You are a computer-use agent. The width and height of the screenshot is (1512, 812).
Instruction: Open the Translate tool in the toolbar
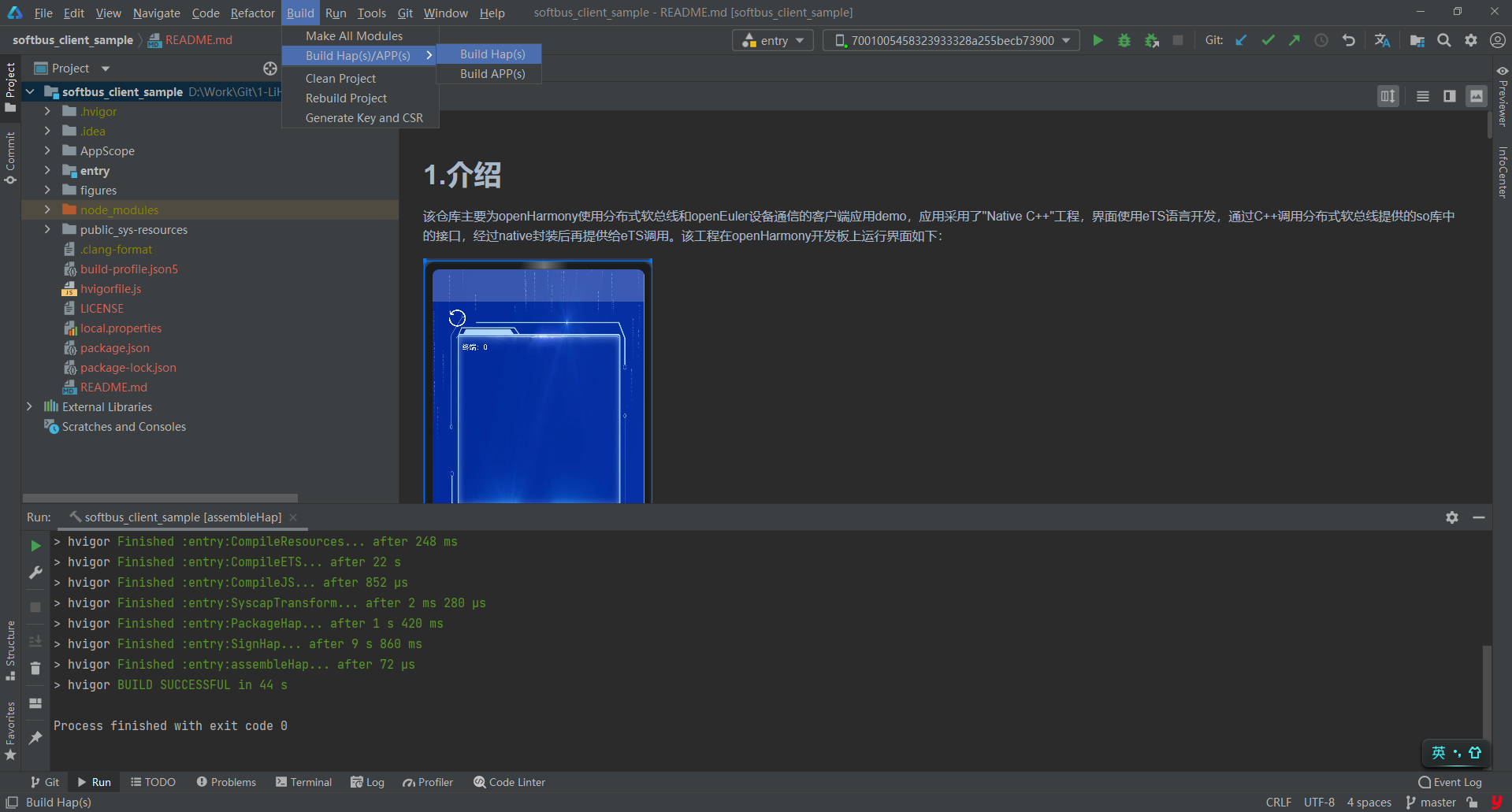[x=1382, y=40]
